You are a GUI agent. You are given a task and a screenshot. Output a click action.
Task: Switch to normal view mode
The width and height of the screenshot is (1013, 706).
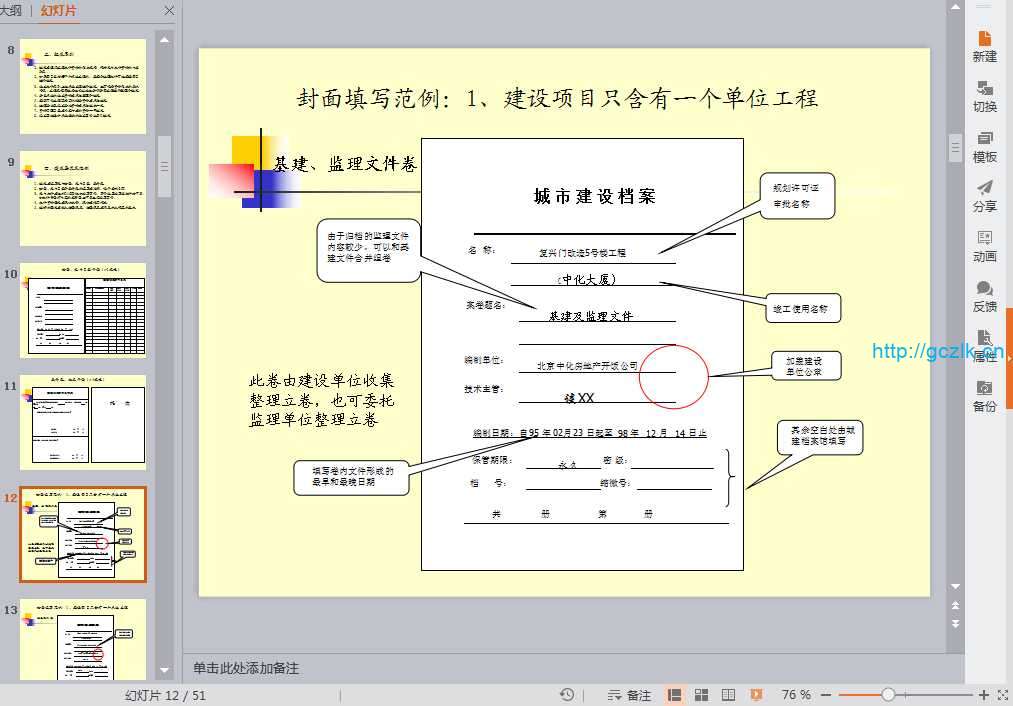(x=675, y=695)
